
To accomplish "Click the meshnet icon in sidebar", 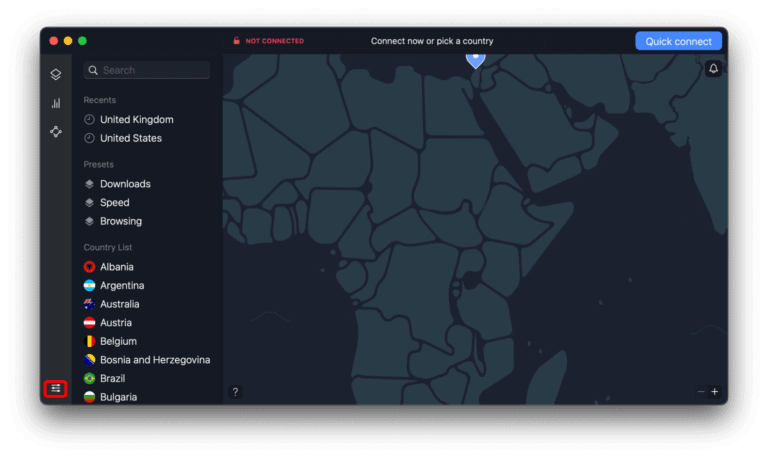I will 56,131.
